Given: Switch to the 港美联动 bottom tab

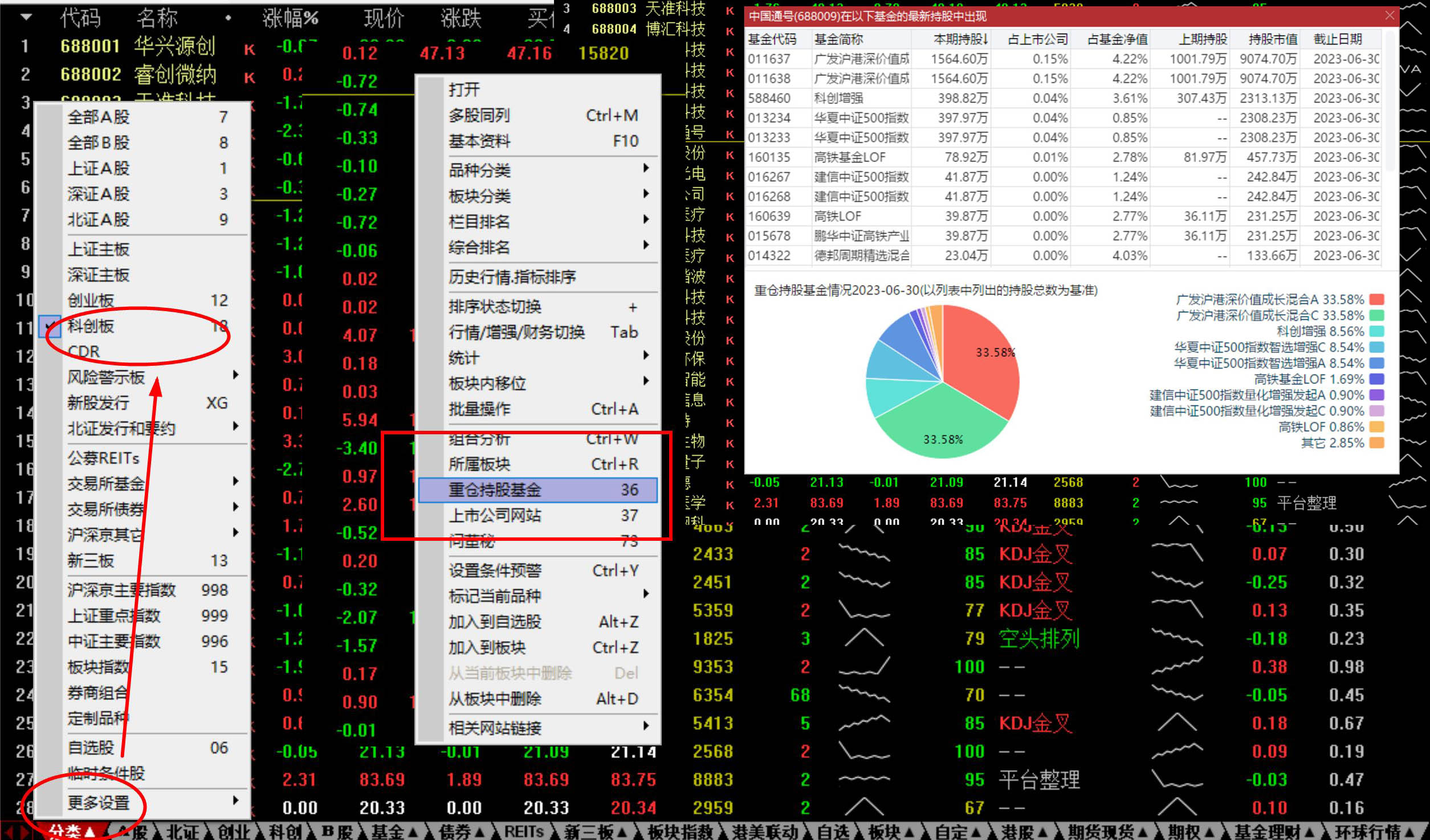Looking at the screenshot, I should 764,832.
